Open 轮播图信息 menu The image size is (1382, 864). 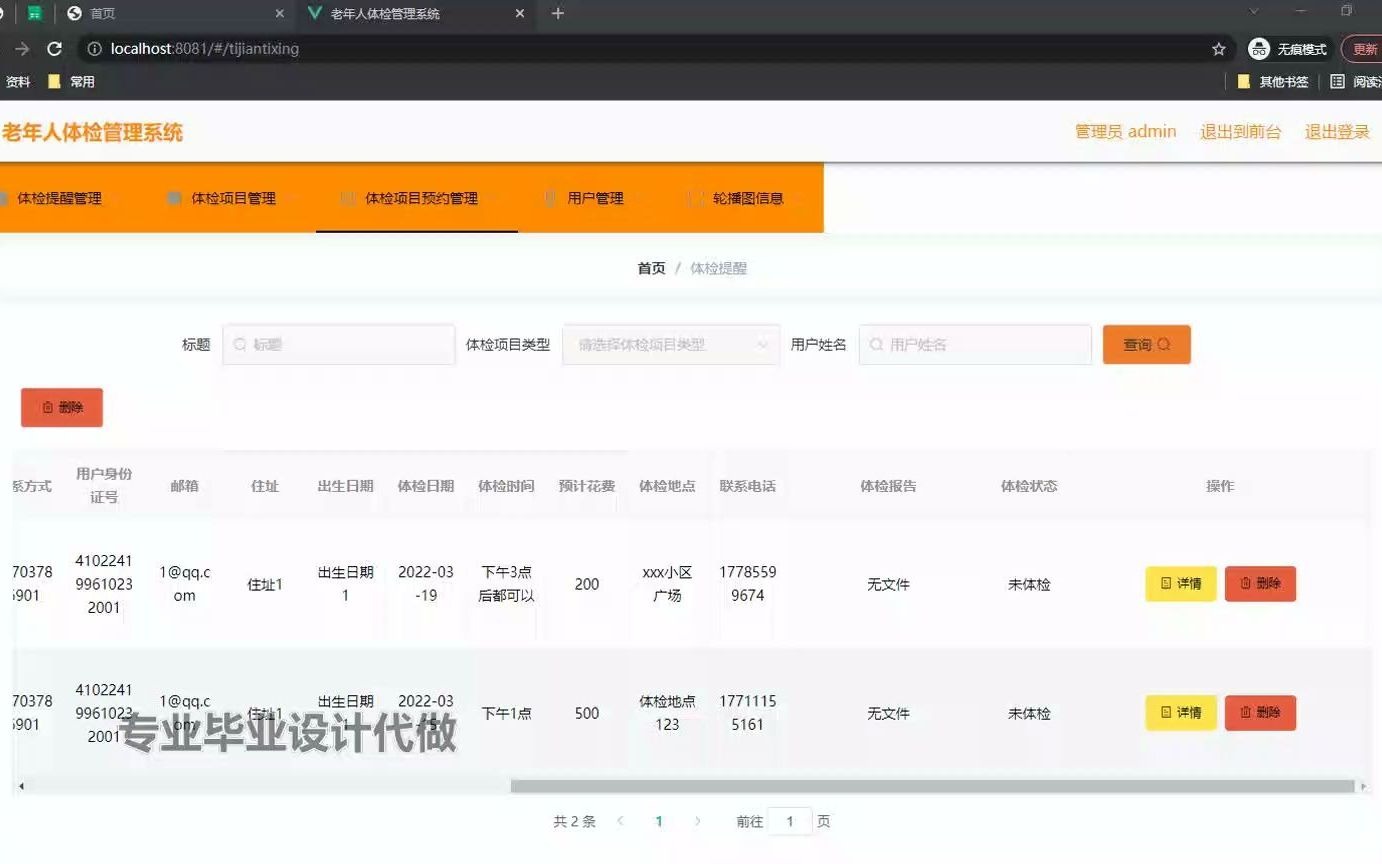pos(748,198)
